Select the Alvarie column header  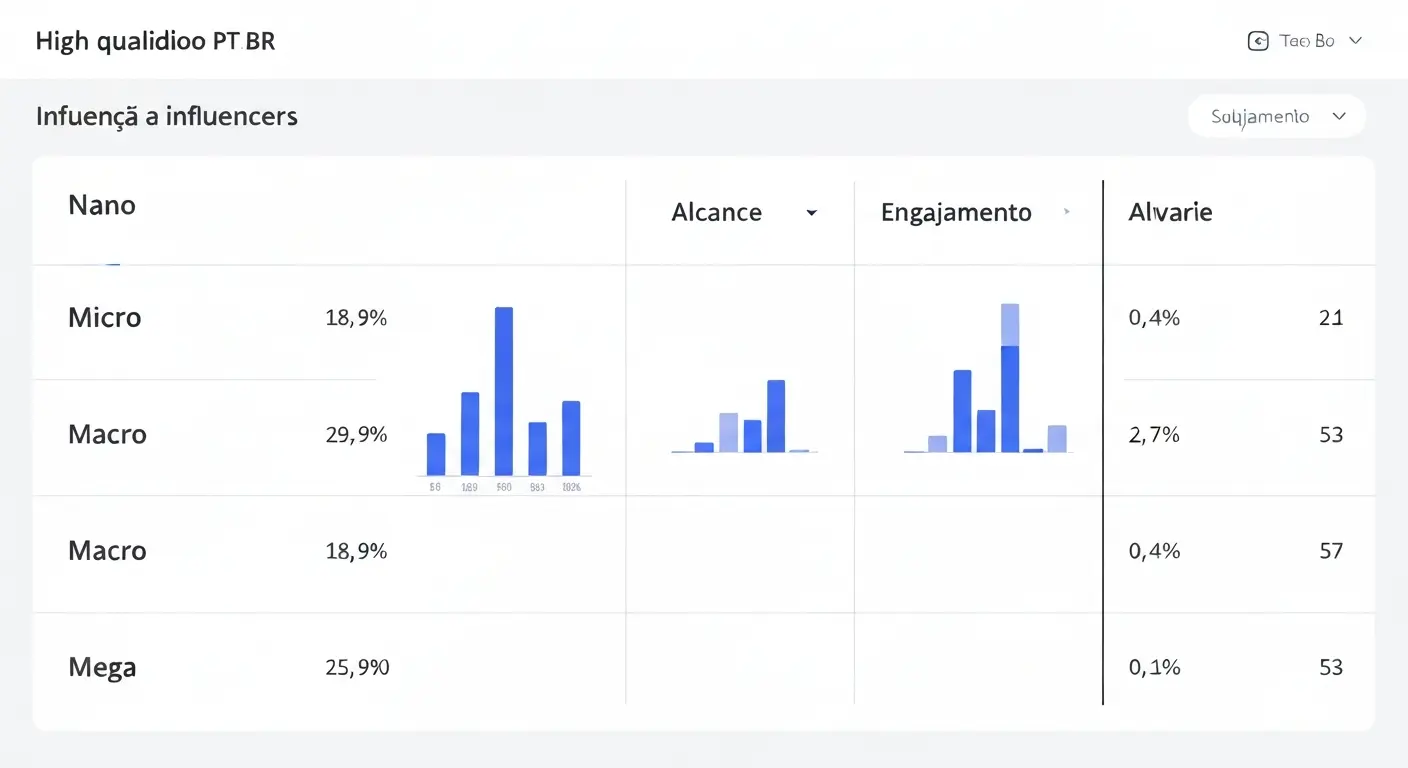[1170, 212]
